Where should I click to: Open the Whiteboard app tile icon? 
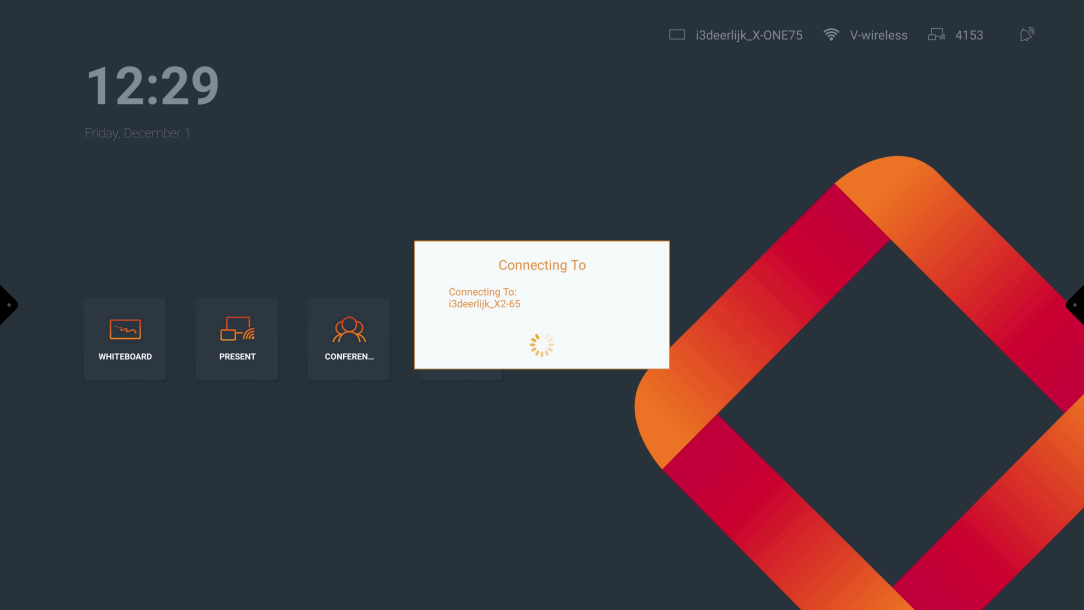tap(125, 329)
